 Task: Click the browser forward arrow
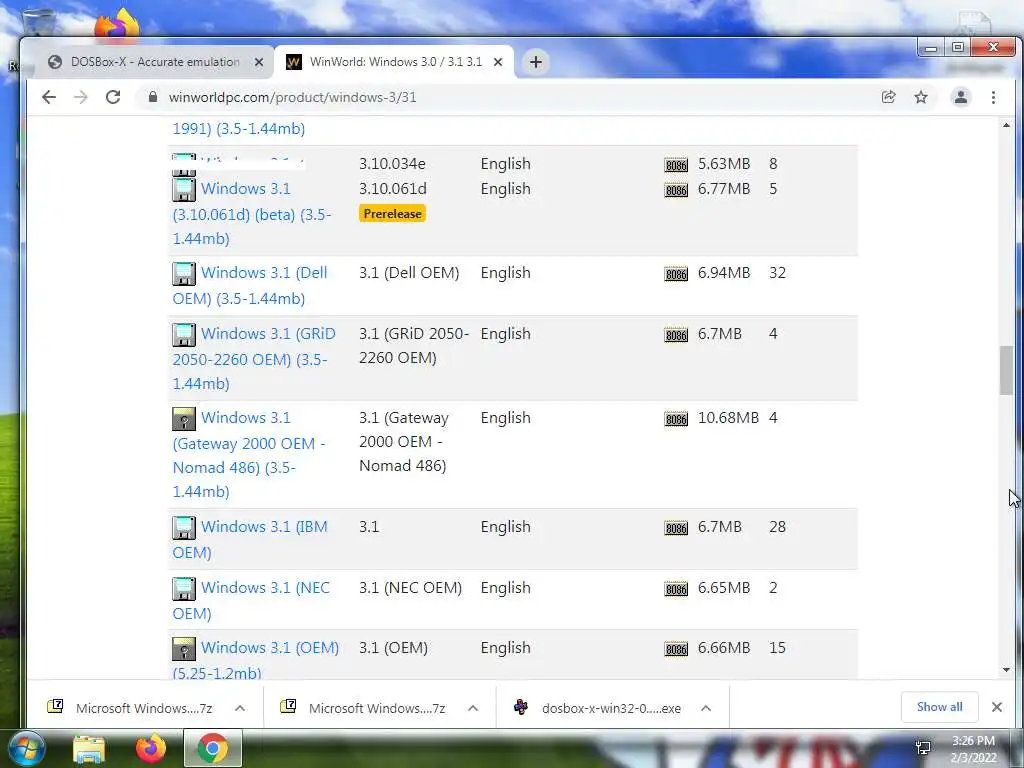[x=81, y=97]
